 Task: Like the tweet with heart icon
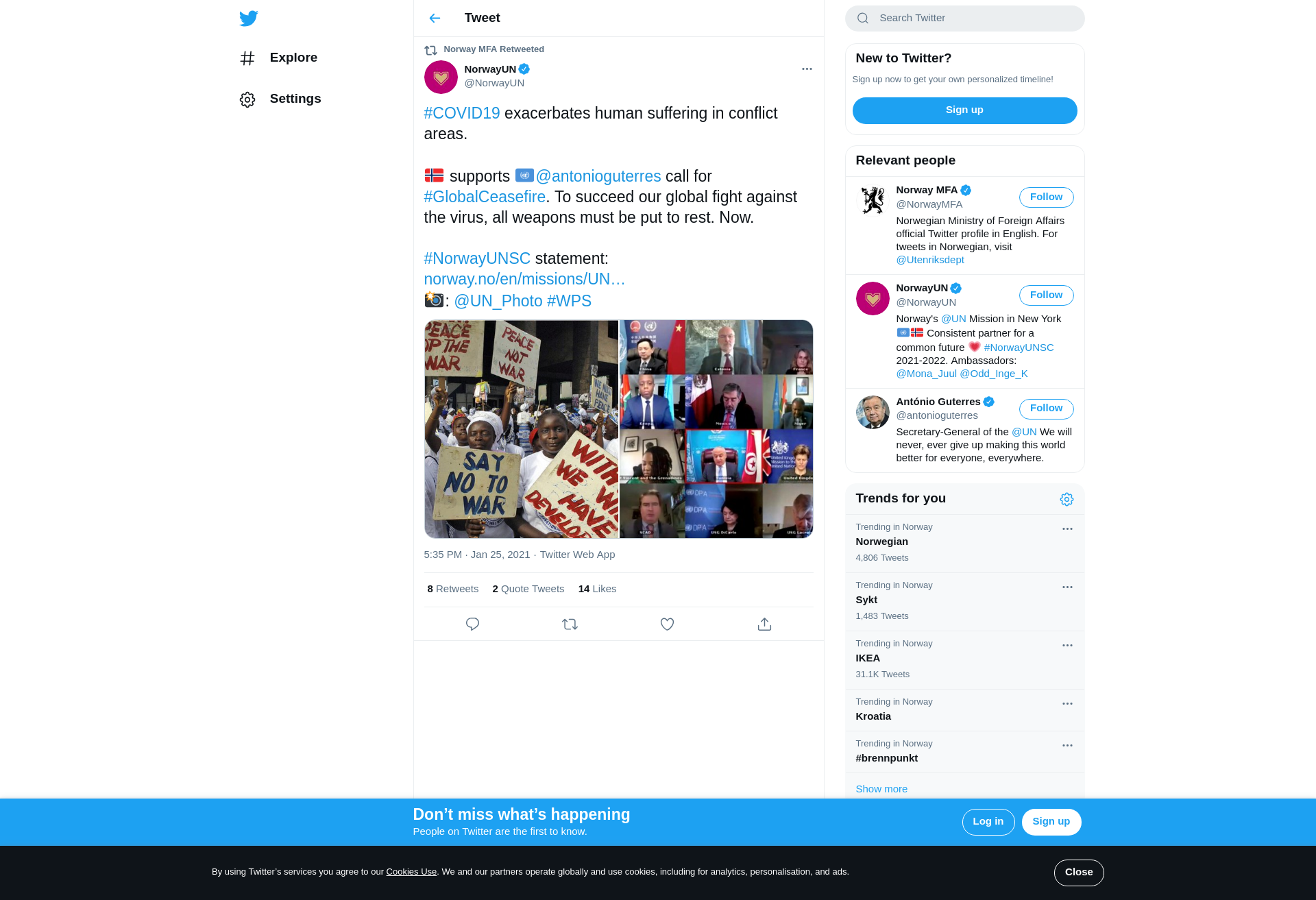point(667,624)
